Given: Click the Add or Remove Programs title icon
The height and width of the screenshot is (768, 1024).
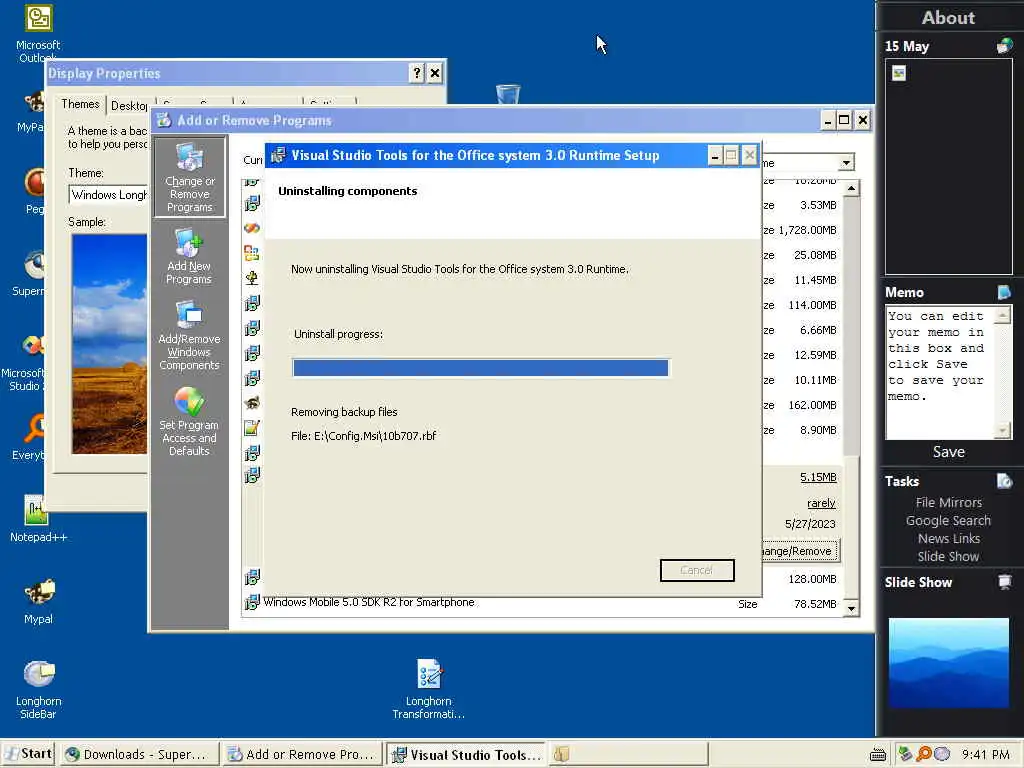Looking at the screenshot, I should [163, 120].
